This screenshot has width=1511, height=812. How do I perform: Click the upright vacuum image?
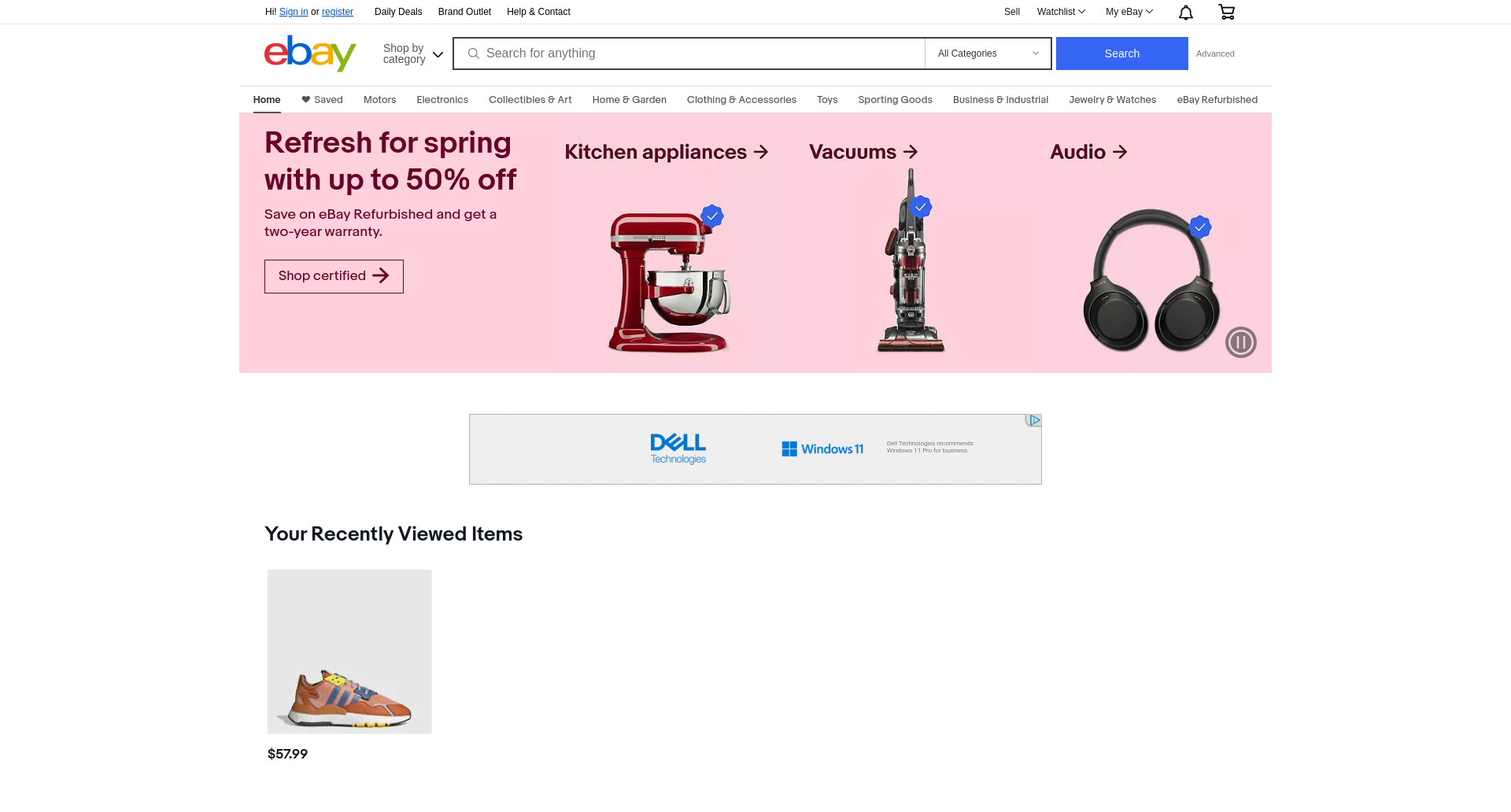point(911,260)
